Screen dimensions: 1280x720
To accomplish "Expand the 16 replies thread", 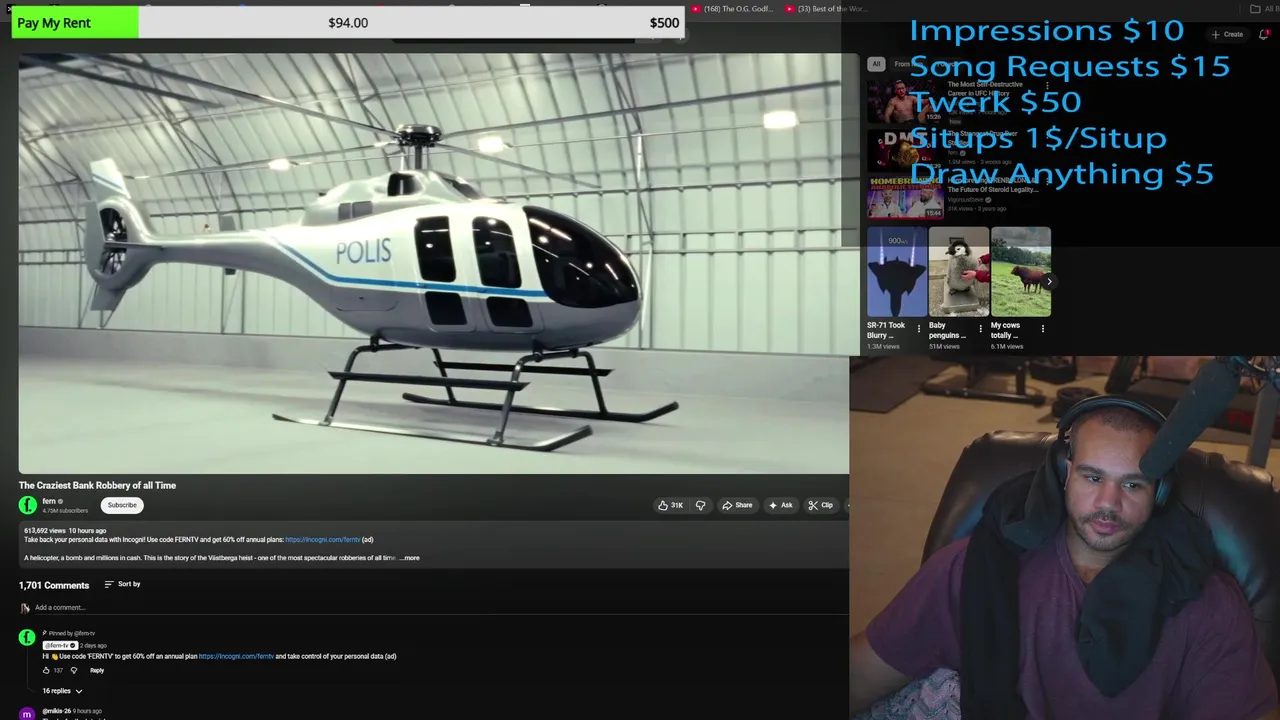I will [62, 691].
